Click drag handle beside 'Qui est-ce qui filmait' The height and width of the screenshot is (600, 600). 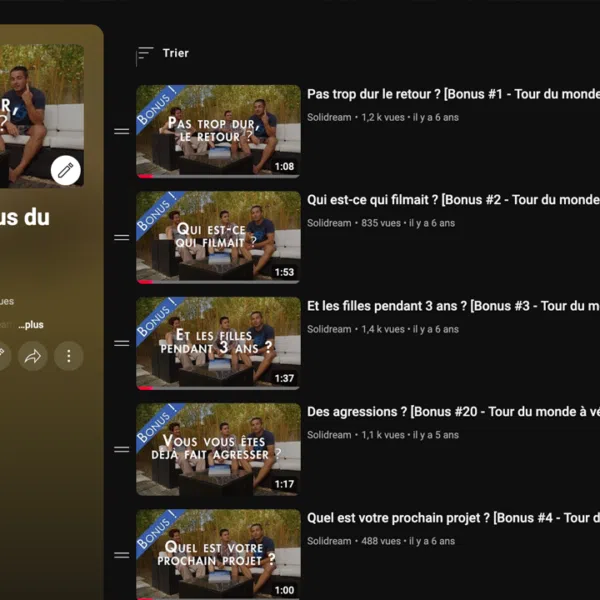(122, 238)
